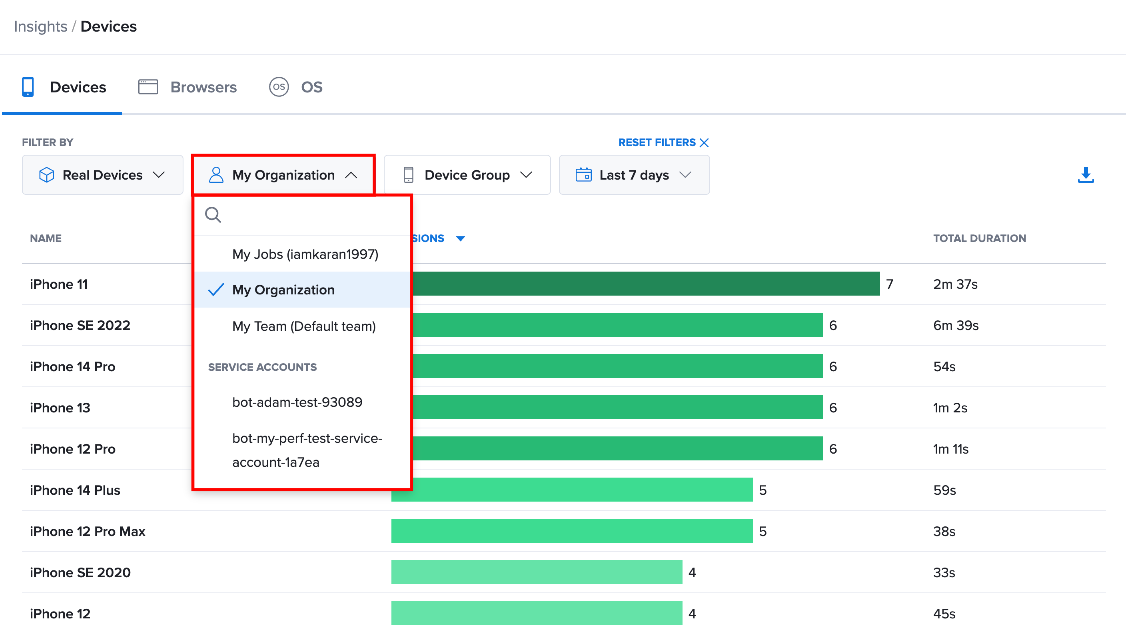Click the user icon in My Organization filter
This screenshot has width=1126, height=633.
(215, 175)
